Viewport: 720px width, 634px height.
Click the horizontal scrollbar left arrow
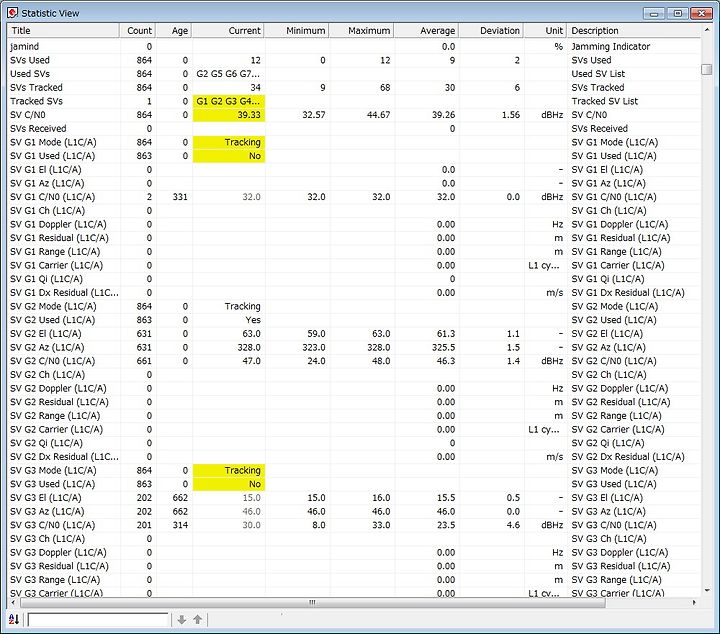pyautogui.click(x=13, y=602)
